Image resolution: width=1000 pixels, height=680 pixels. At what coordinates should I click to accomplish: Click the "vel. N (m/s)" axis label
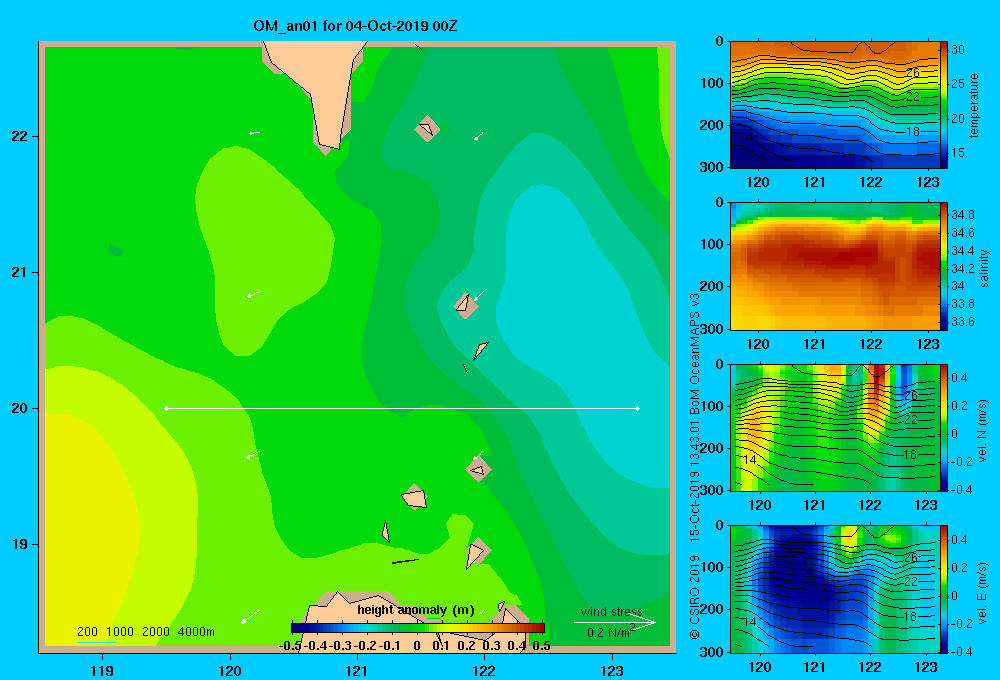(x=983, y=431)
